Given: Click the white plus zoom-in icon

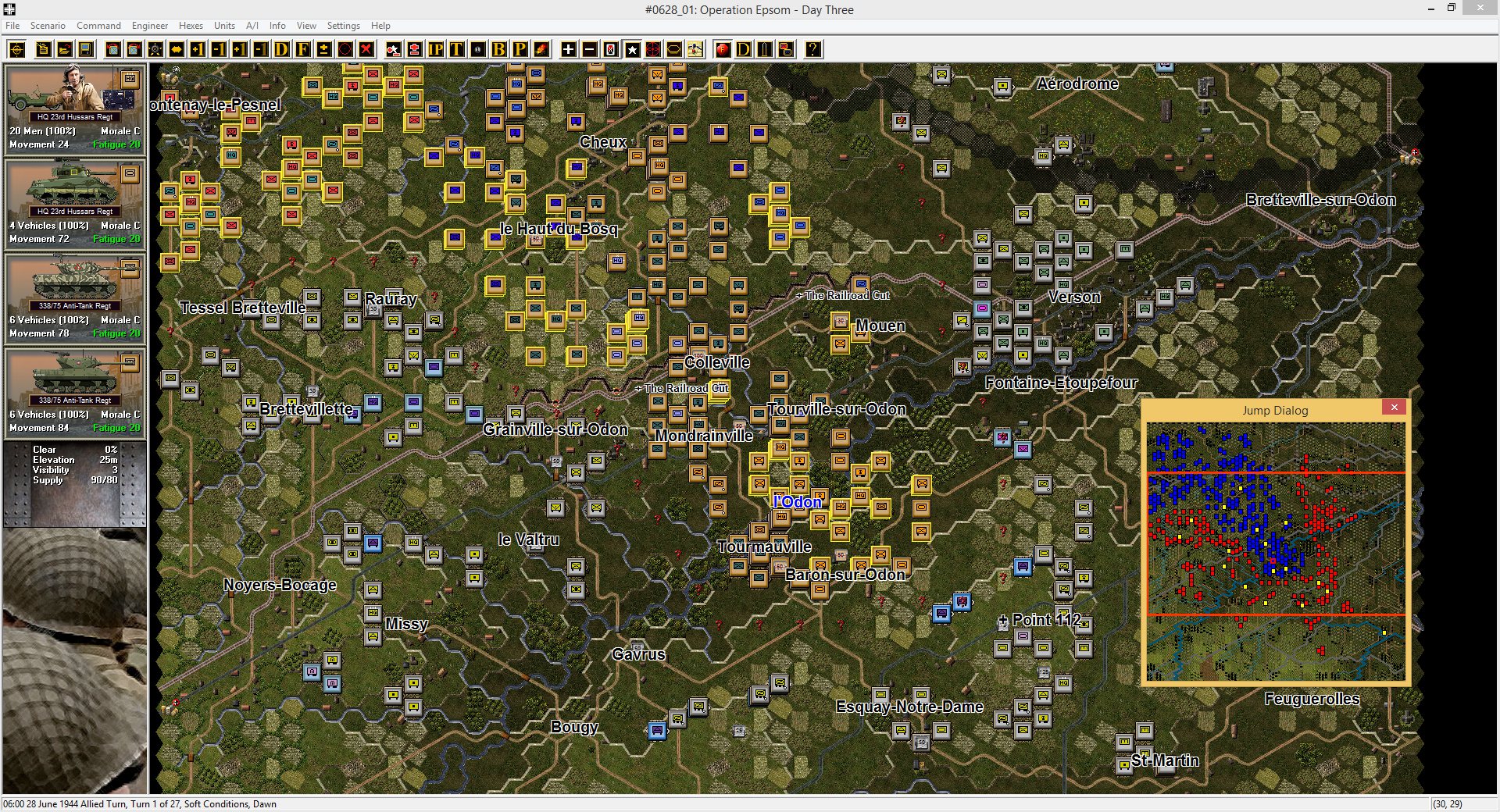Looking at the screenshot, I should 569,50.
